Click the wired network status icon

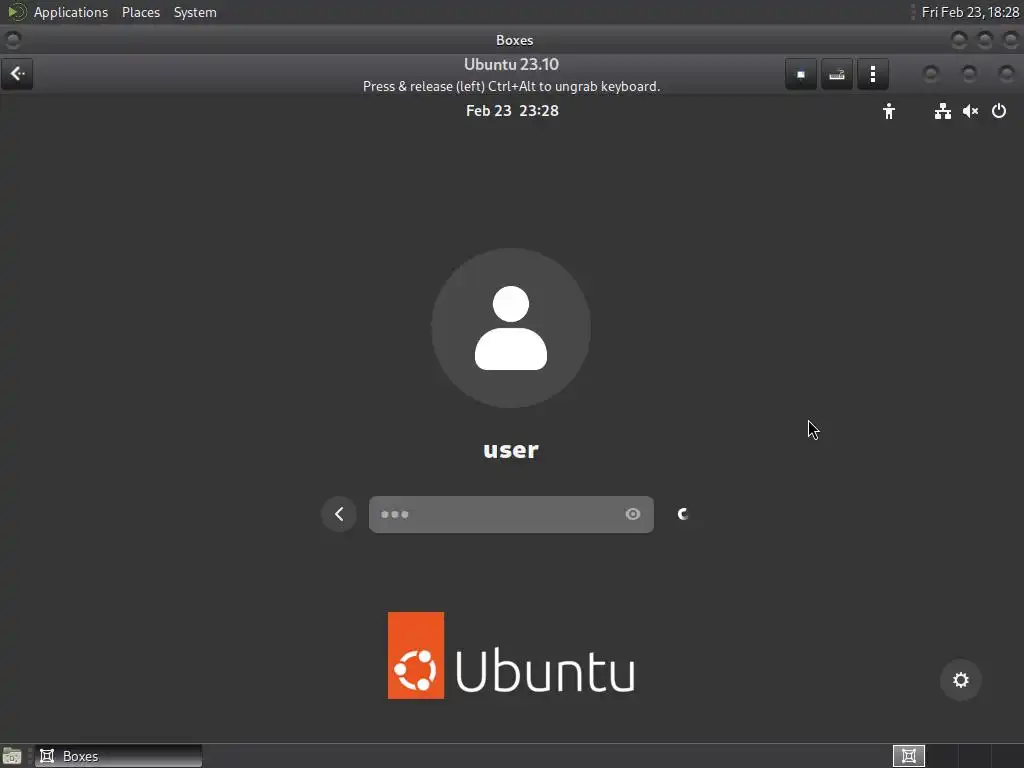[942, 111]
